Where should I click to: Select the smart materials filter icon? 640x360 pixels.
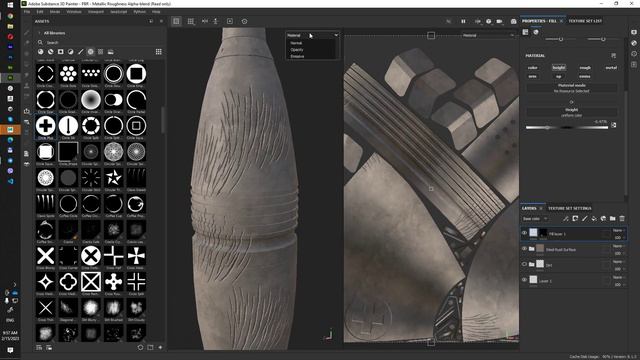click(x=51, y=52)
